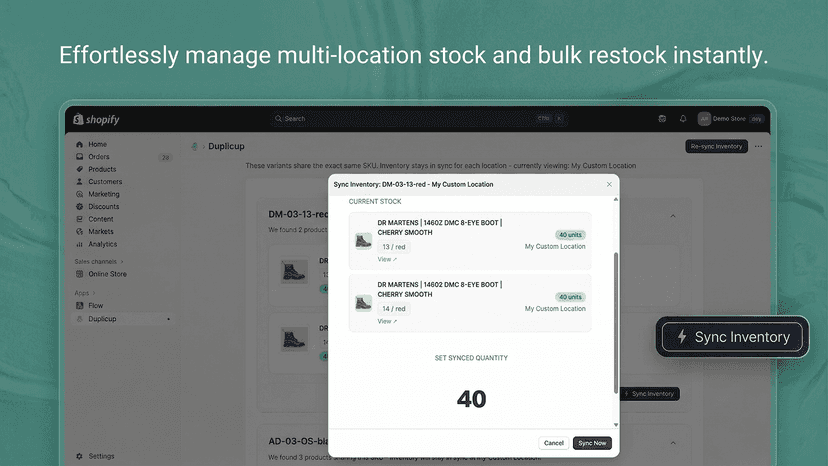Screen dimensions: 828x466
Task: Open Online Store channel
Action: pos(107,274)
